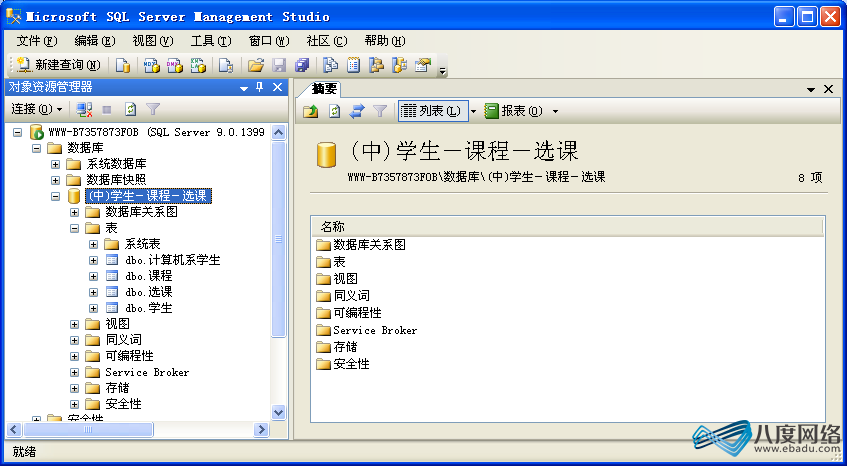Open the dropdown arrow next to 报表(O)
Viewport: 847px width, 466px height.
(x=555, y=112)
